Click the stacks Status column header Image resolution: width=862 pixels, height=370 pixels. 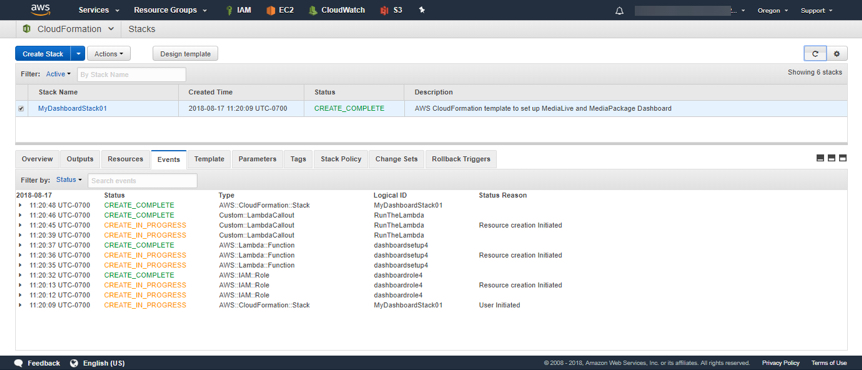click(x=355, y=92)
